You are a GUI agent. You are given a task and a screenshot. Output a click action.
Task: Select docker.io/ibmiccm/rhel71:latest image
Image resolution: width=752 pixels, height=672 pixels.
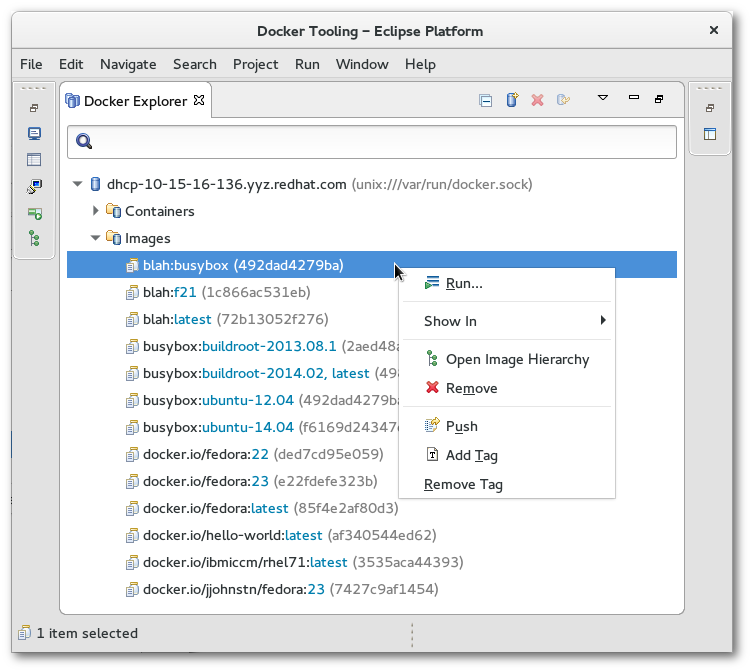[303, 562]
